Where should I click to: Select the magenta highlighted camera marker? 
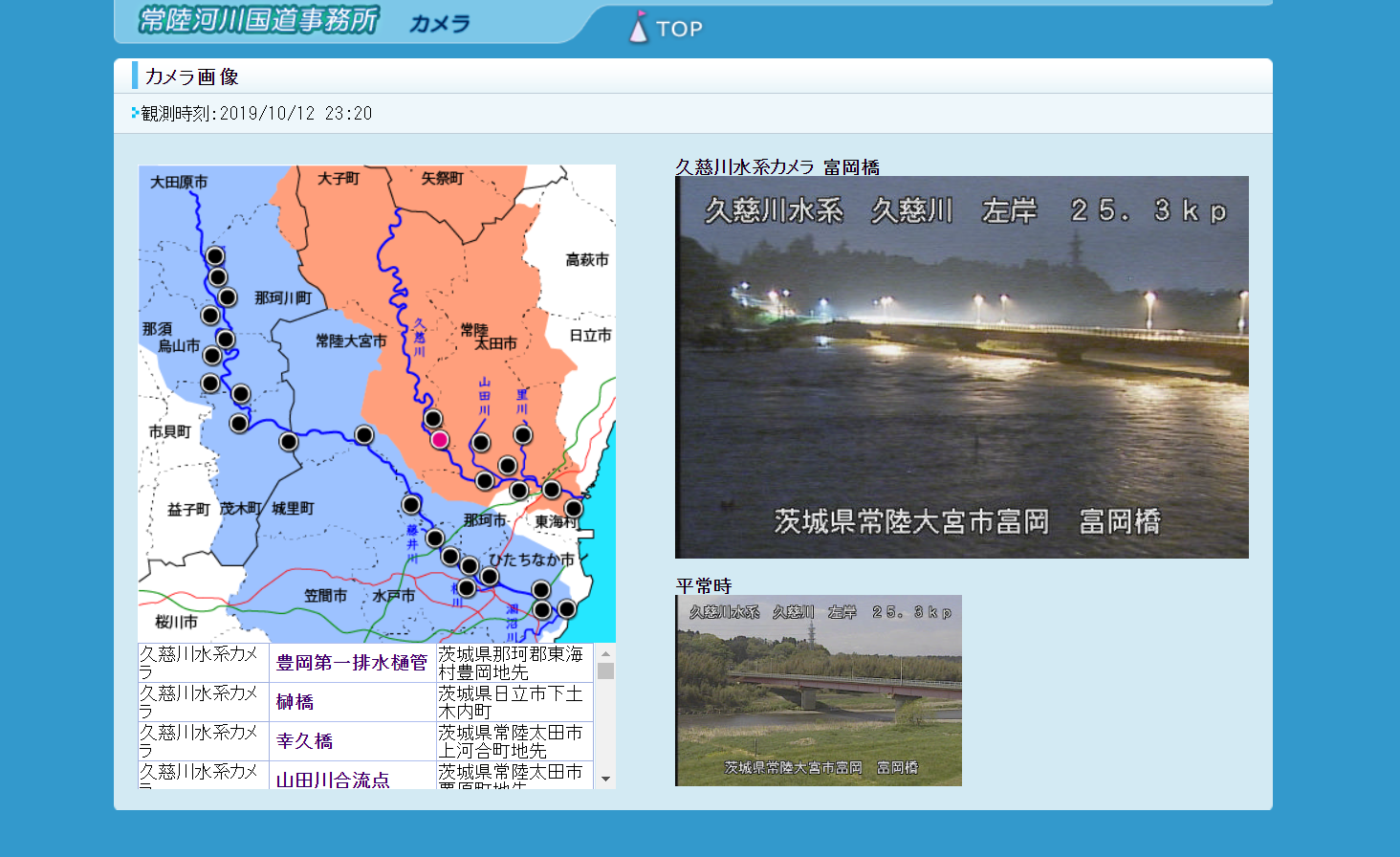pyautogui.click(x=440, y=439)
